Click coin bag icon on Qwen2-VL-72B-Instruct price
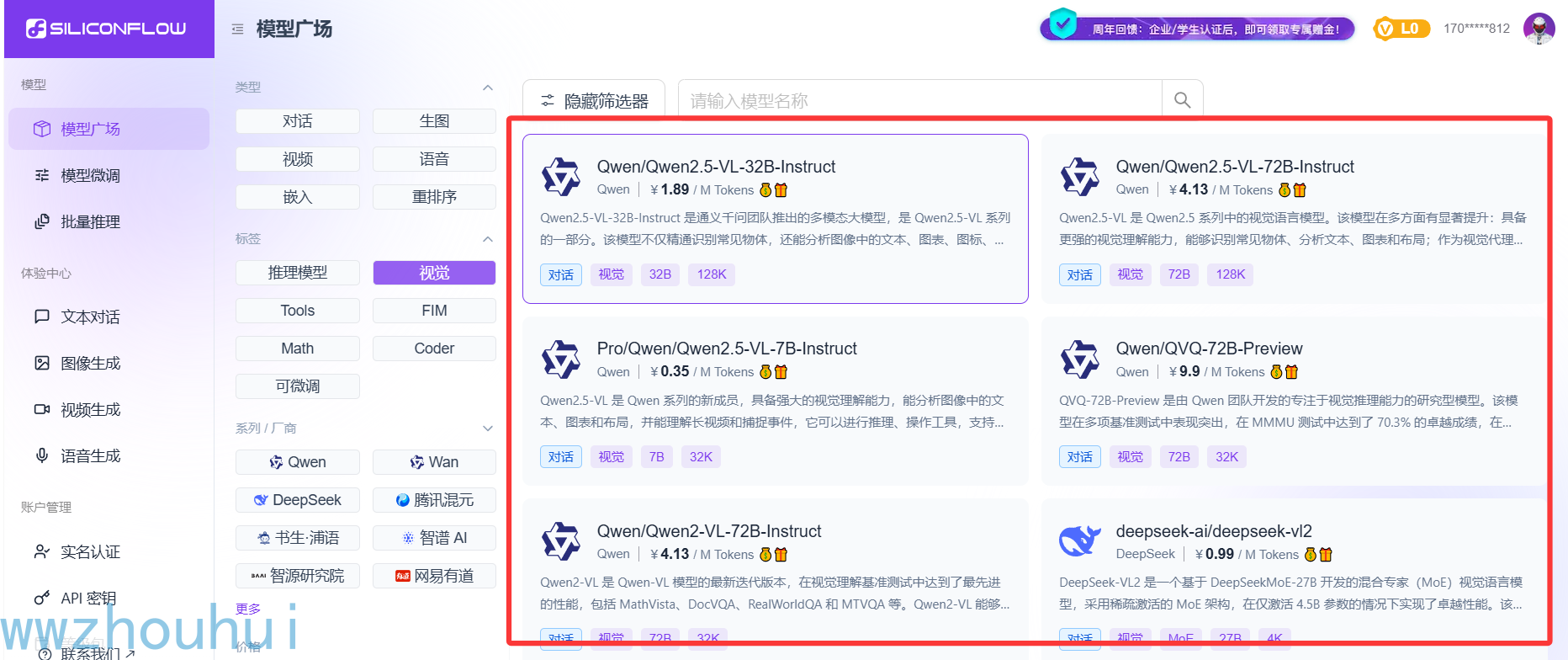The height and width of the screenshot is (660, 1568). [765, 555]
